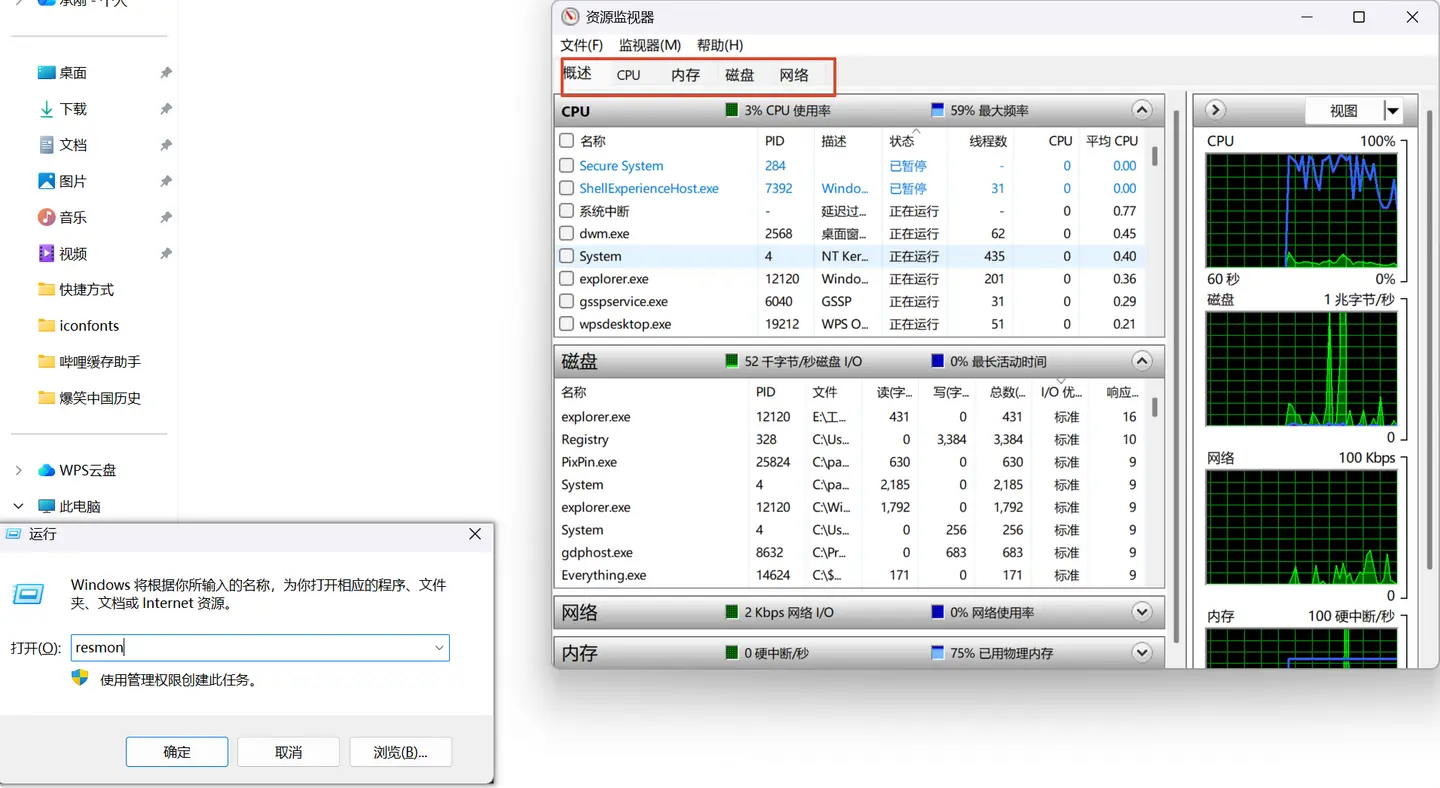Collapse the CPU section

tap(1142, 110)
